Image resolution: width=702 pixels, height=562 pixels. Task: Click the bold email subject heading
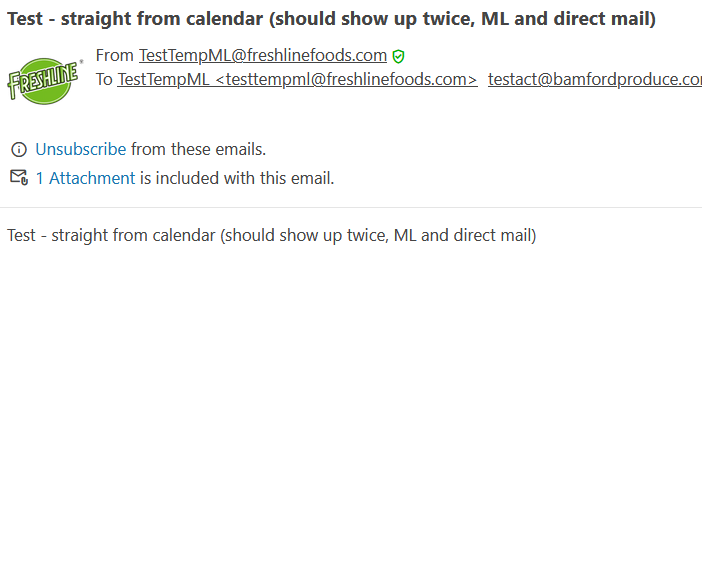(331, 19)
